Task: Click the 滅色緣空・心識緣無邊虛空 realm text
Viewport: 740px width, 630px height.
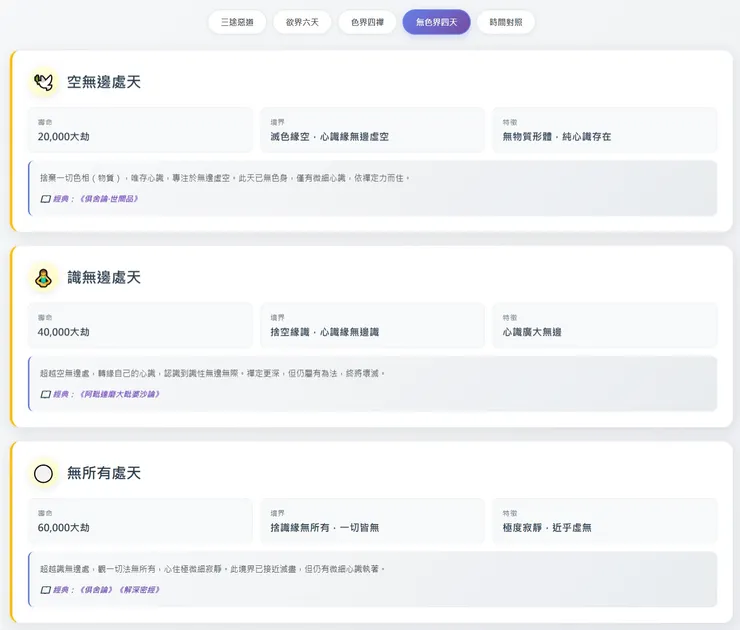Action: tap(329, 137)
